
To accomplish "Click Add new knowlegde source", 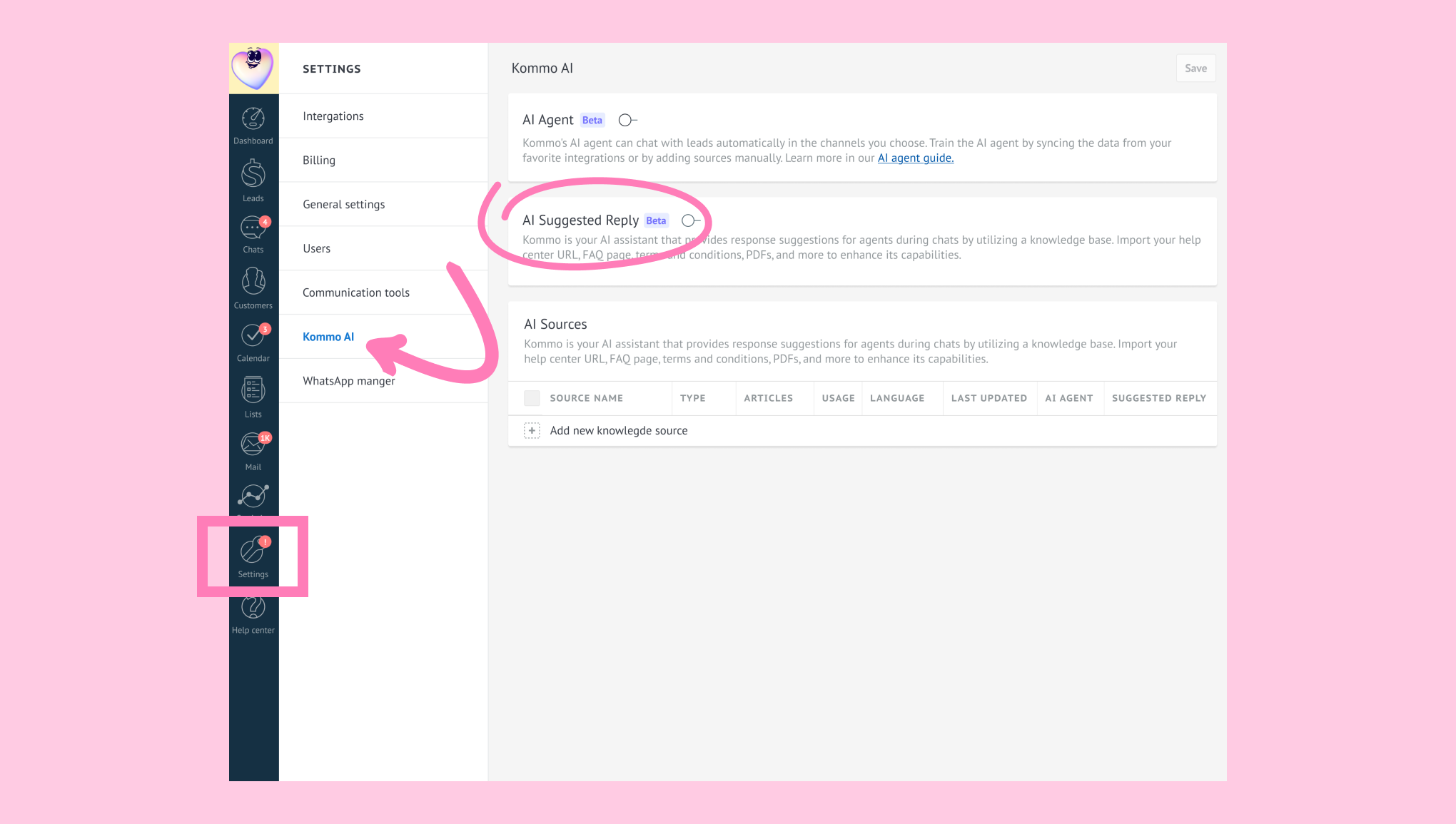I will click(619, 431).
